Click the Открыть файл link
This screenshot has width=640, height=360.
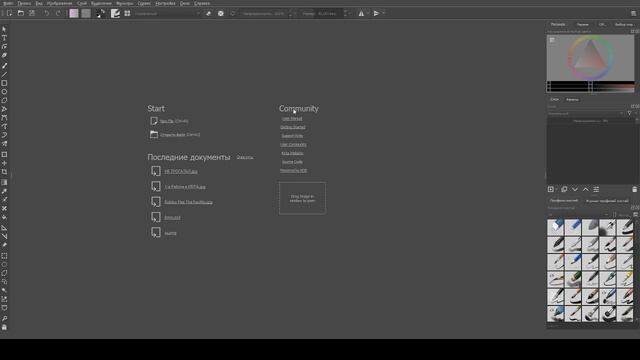(172, 134)
